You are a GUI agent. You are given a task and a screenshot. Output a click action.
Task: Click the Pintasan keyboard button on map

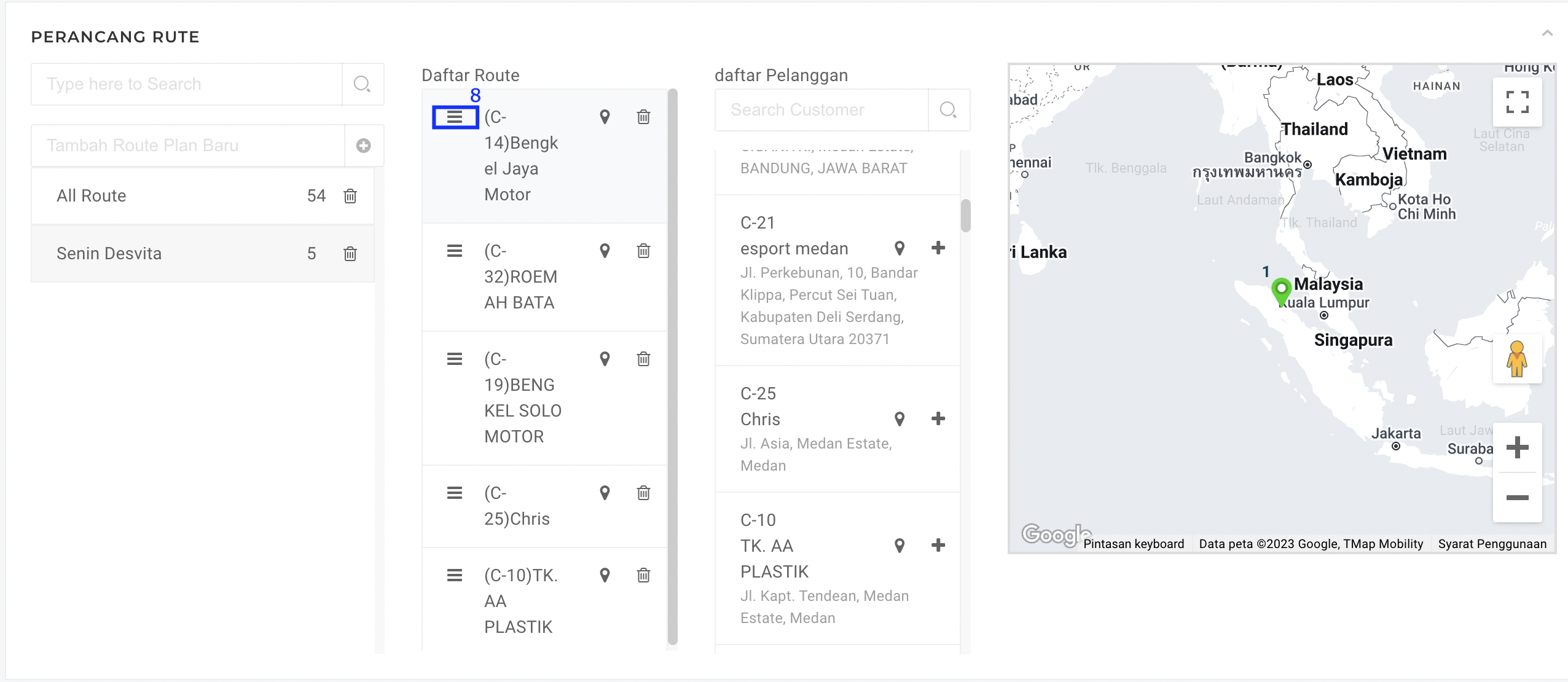tap(1134, 544)
